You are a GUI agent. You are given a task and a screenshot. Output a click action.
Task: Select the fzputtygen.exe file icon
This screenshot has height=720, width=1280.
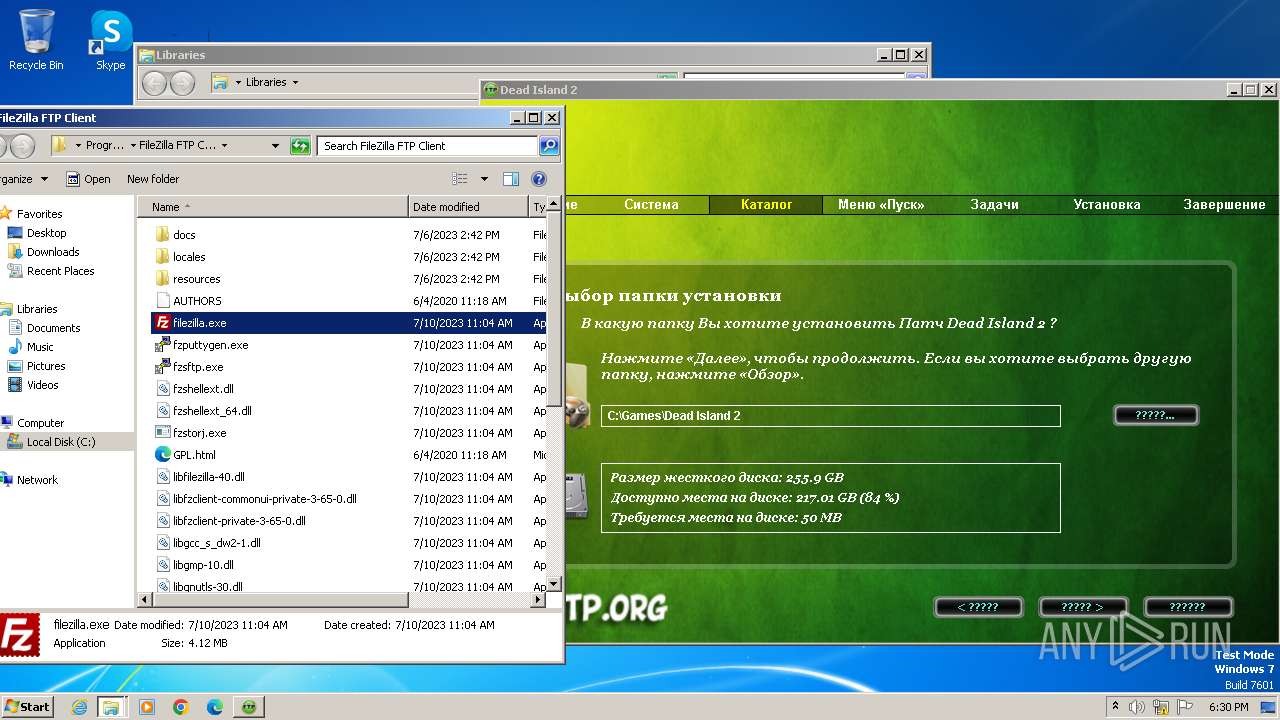click(x=163, y=345)
